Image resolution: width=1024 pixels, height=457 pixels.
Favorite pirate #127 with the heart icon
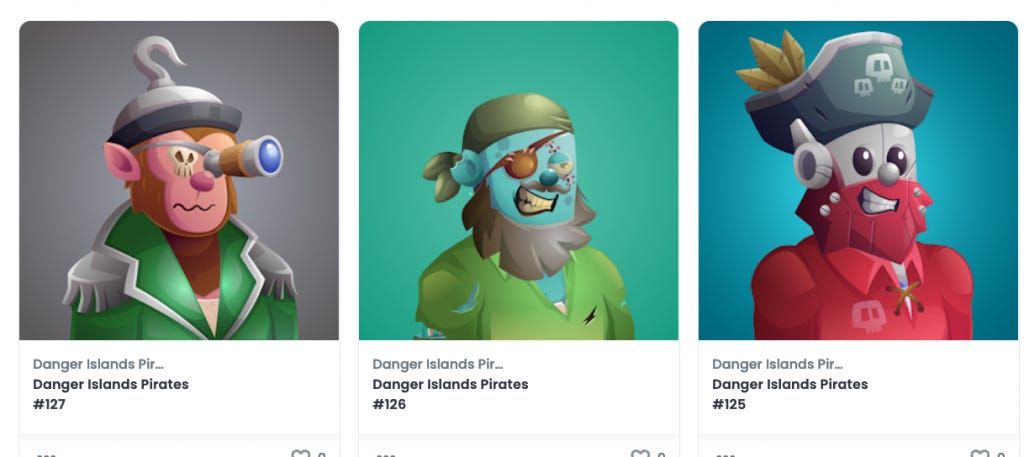tap(300, 454)
